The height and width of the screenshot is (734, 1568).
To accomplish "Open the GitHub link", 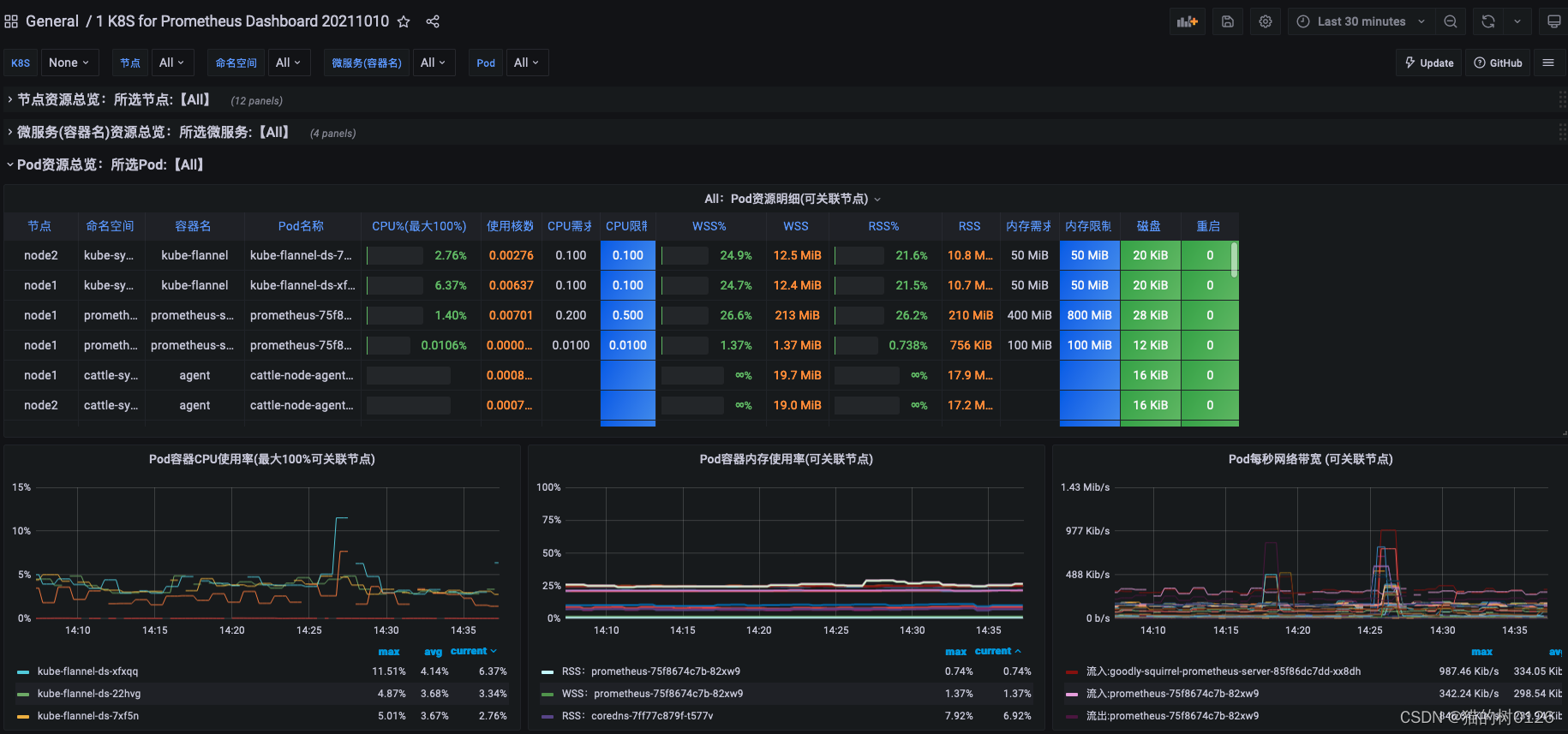I will [1498, 63].
